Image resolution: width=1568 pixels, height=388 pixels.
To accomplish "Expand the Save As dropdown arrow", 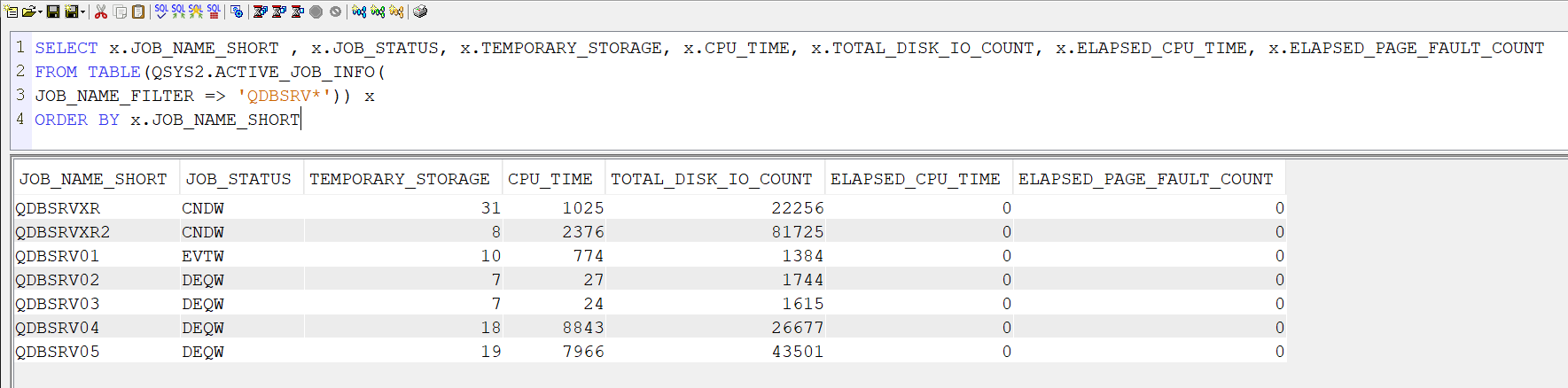I will [82, 12].
